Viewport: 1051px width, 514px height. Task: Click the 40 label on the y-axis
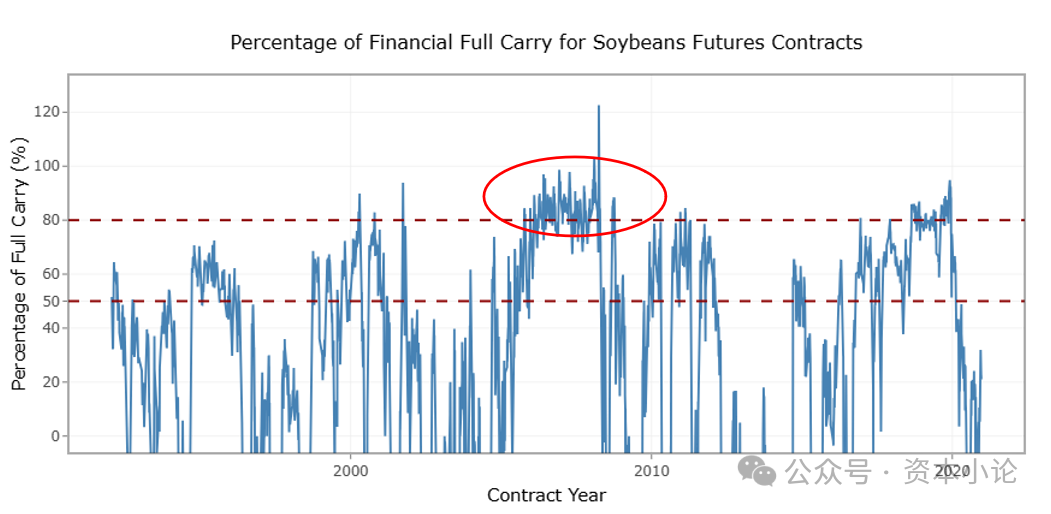point(52,328)
